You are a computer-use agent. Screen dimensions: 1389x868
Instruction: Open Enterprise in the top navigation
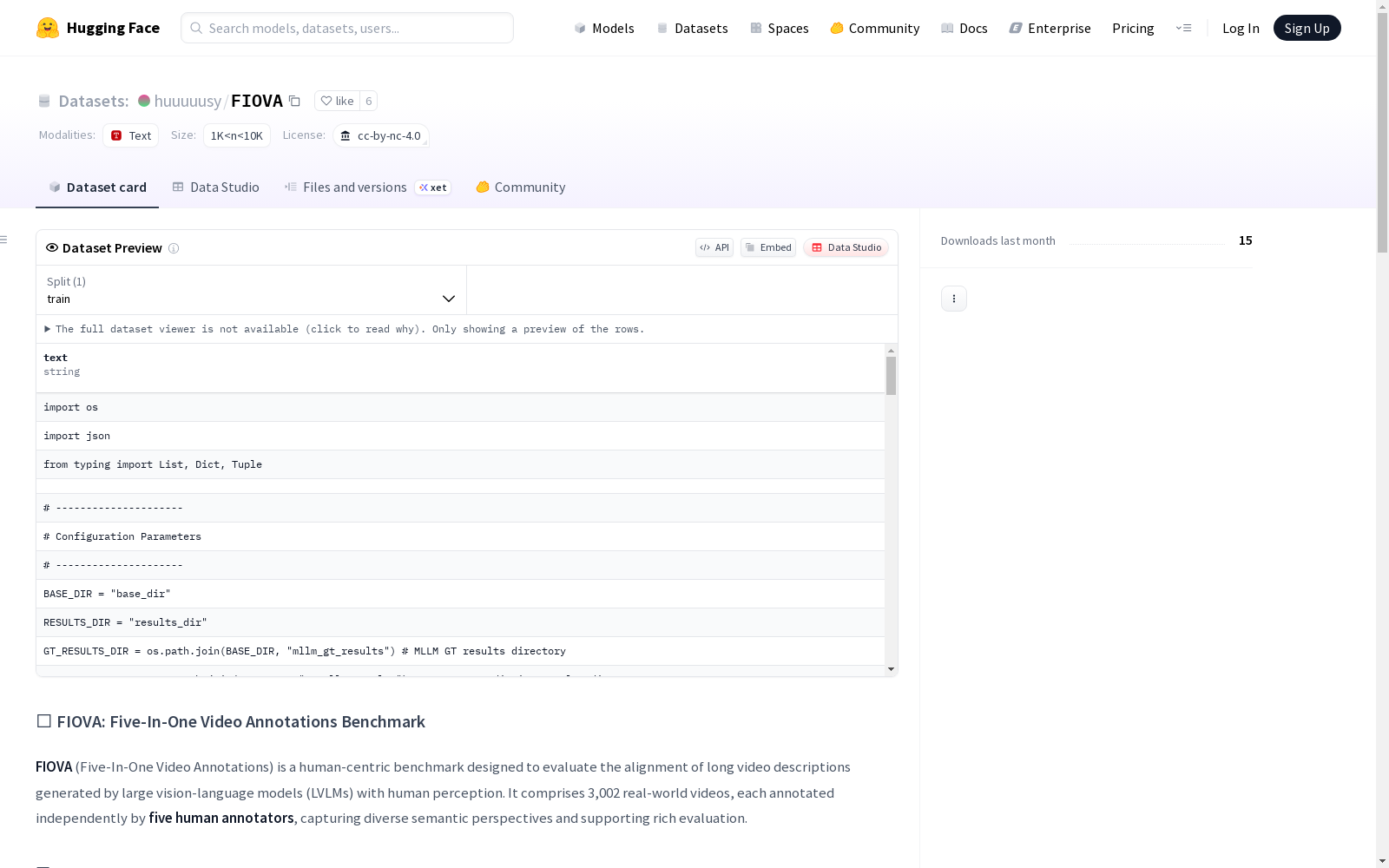[x=1050, y=28]
